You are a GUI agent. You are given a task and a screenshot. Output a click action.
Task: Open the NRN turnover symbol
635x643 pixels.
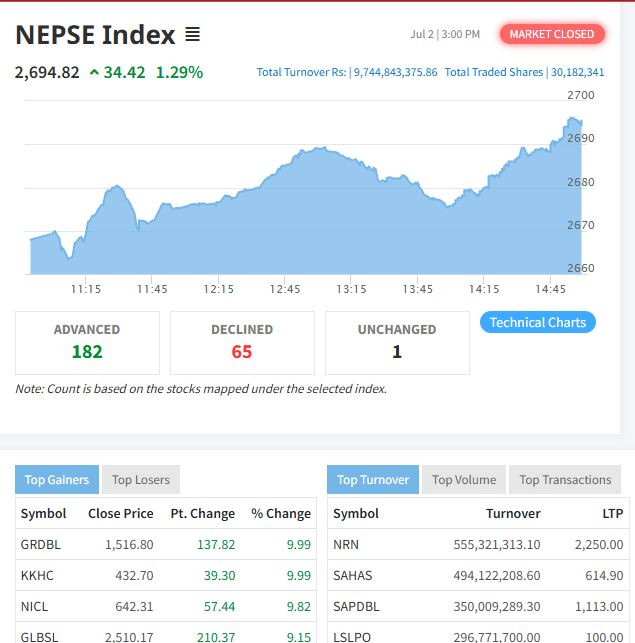tap(347, 545)
